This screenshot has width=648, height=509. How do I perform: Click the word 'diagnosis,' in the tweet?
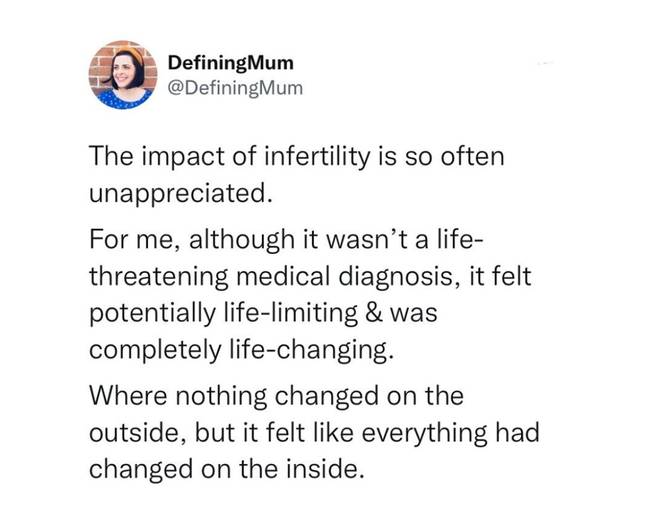[398, 277]
